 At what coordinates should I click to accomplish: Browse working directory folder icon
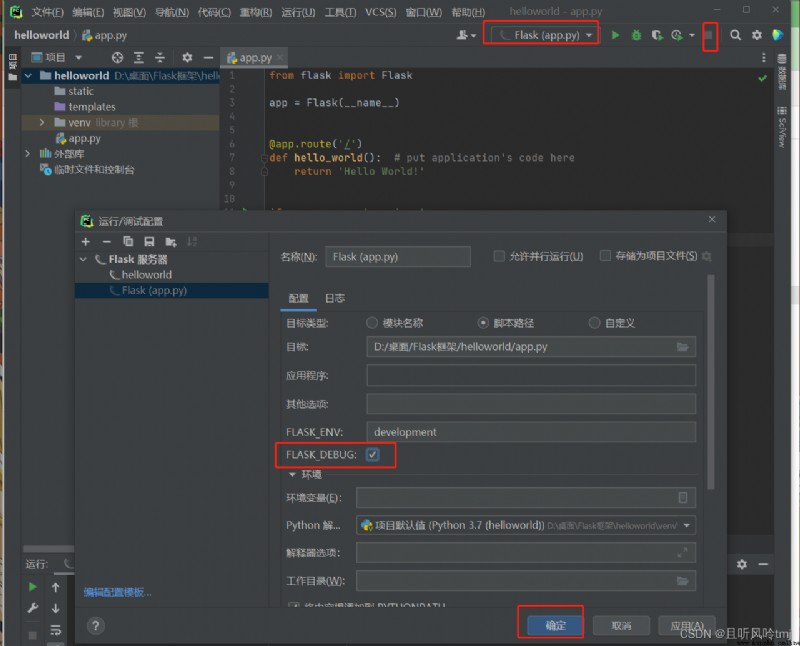682,581
